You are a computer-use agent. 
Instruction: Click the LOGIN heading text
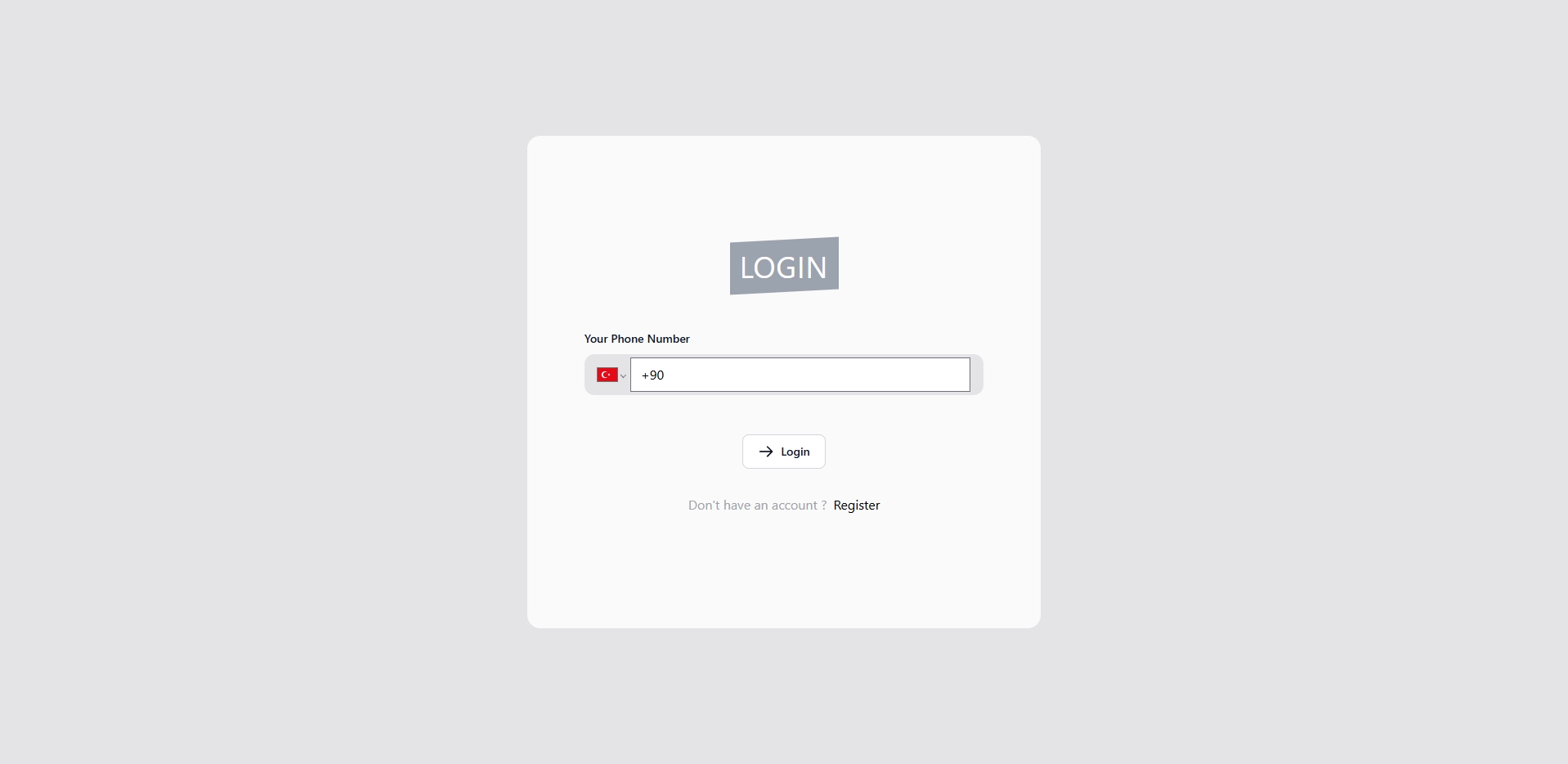[x=784, y=267]
